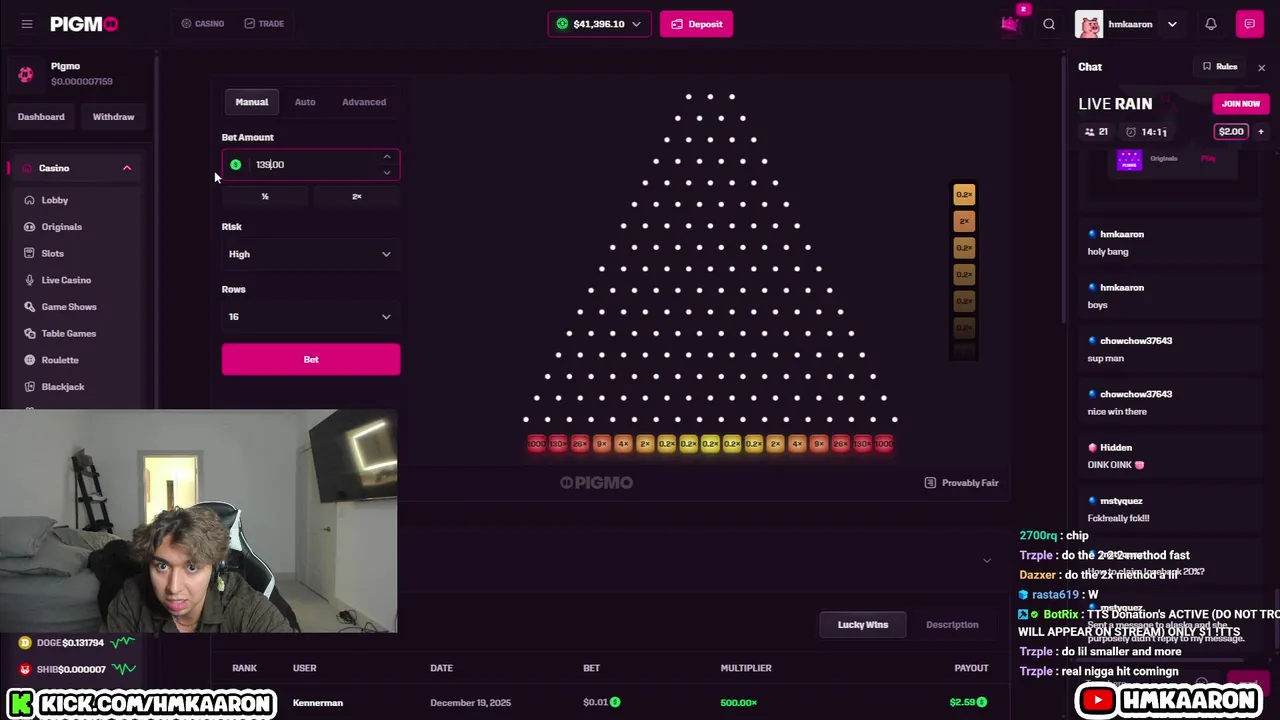The image size is (1280, 720).
Task: Open Trade in the top navigation
Action: (x=264, y=24)
